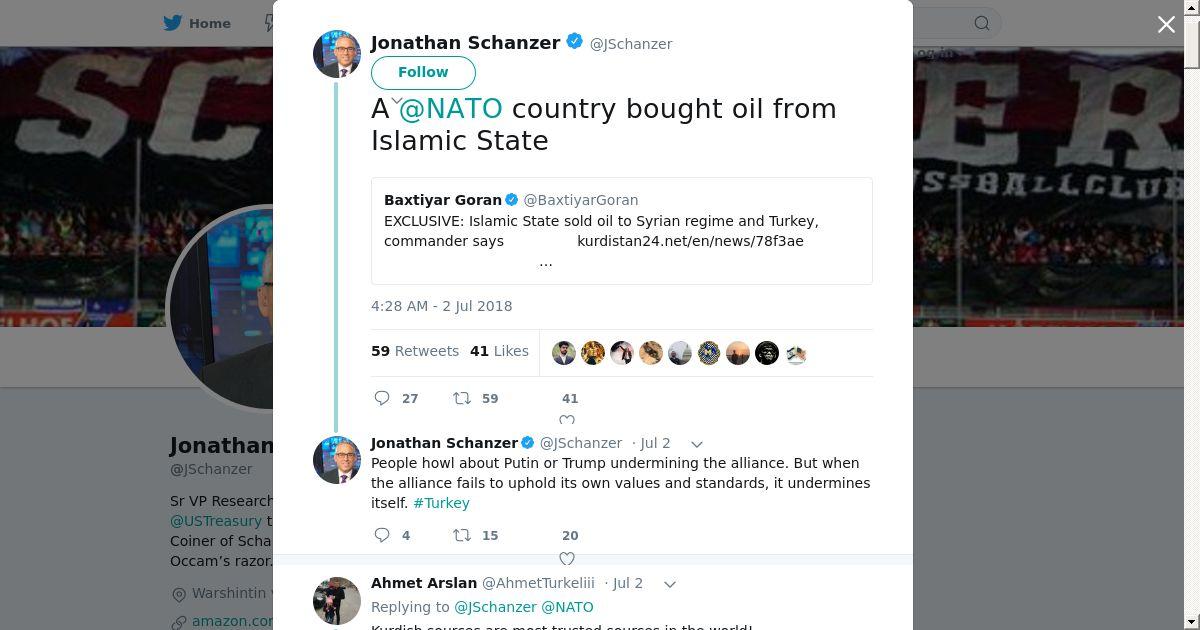Reply to the main NATO tweet
The width and height of the screenshot is (1200, 630).
click(382, 398)
